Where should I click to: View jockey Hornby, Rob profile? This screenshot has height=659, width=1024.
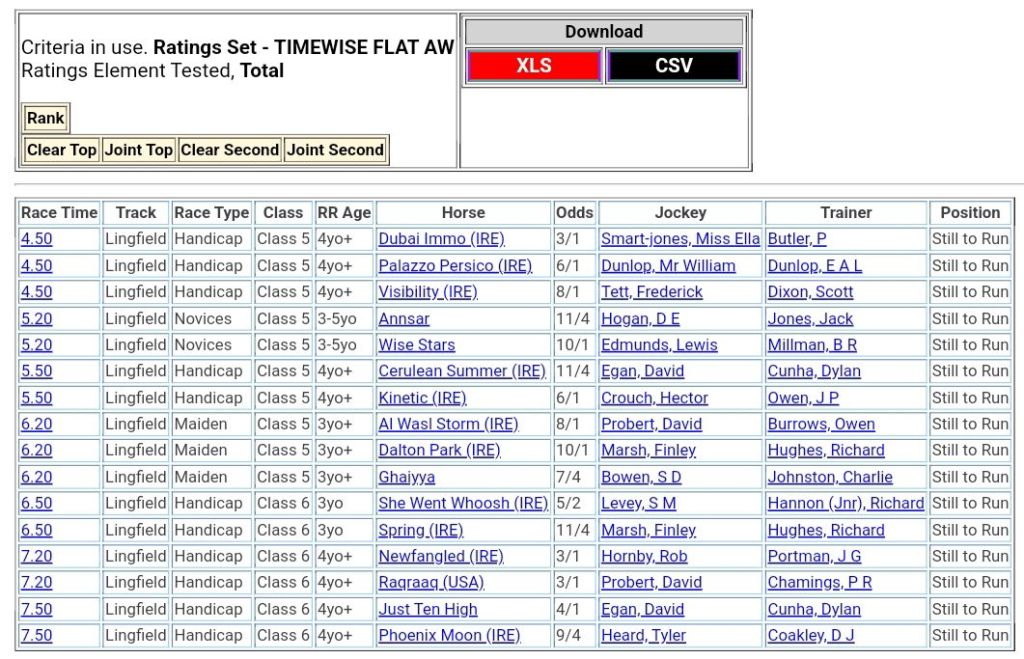pyautogui.click(x=643, y=556)
